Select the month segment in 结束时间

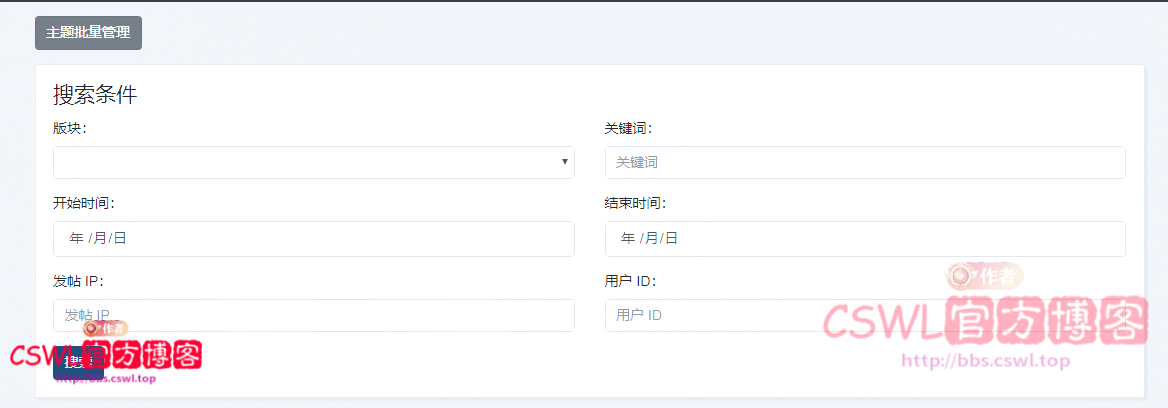point(651,239)
